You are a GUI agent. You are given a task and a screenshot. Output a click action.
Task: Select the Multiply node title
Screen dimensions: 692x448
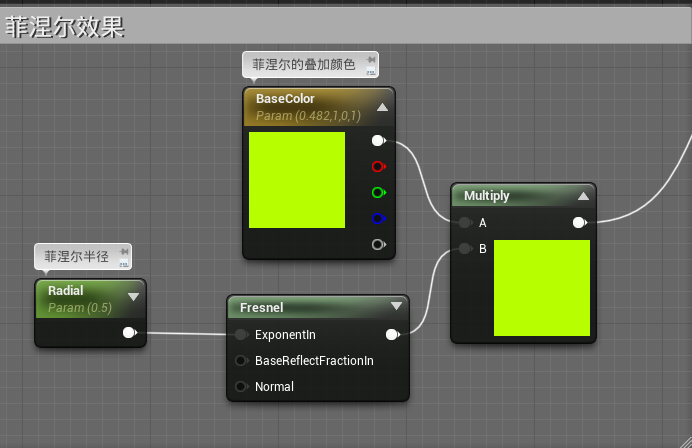486,196
